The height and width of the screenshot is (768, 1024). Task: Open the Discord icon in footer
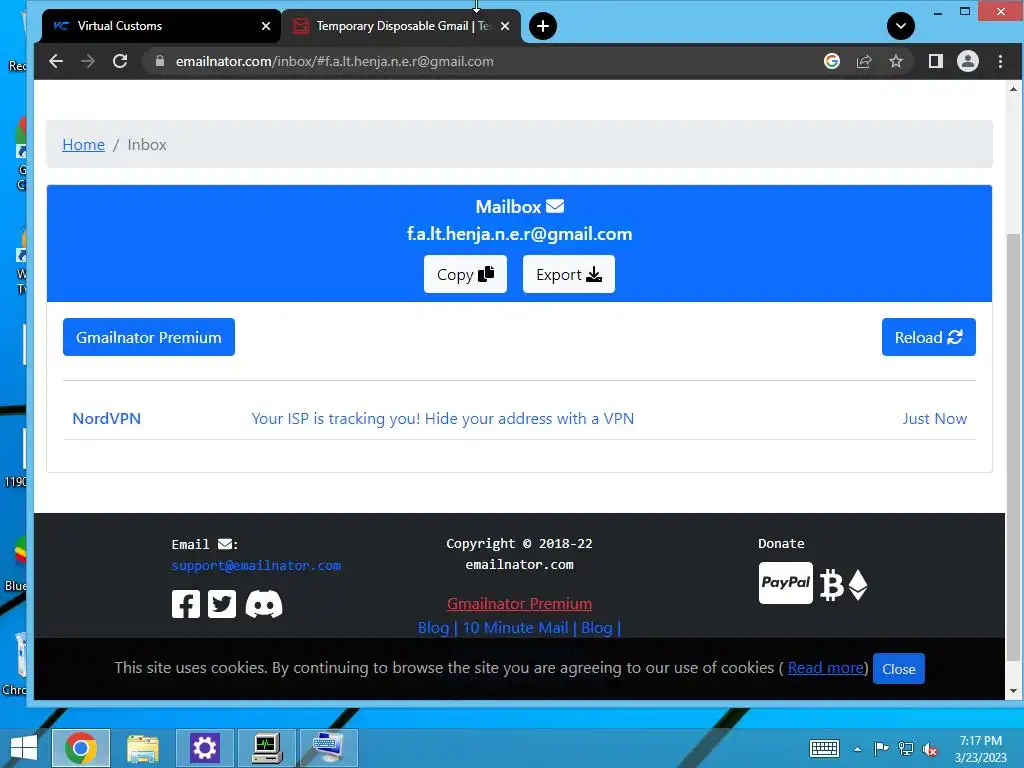pos(264,604)
